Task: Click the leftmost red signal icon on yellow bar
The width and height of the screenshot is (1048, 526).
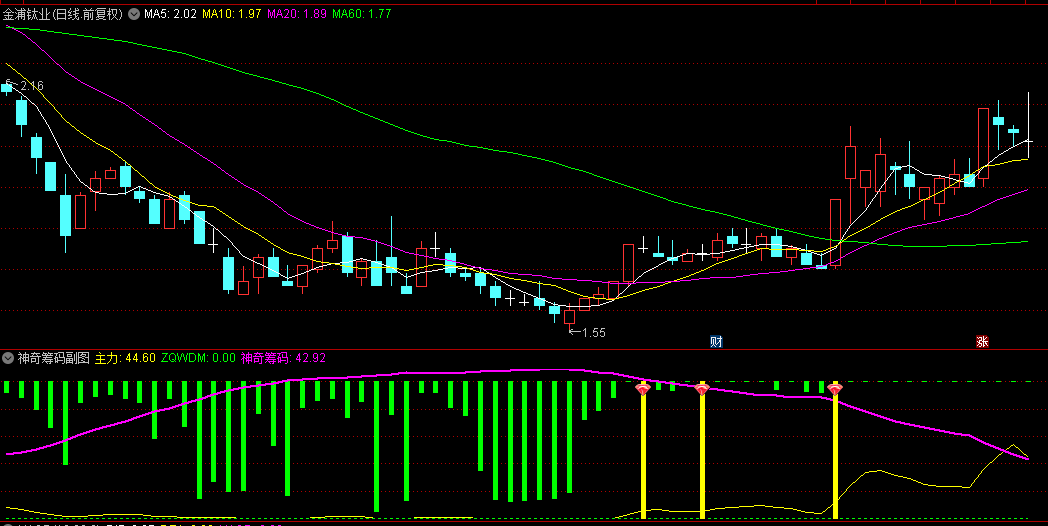Action: 643,388
